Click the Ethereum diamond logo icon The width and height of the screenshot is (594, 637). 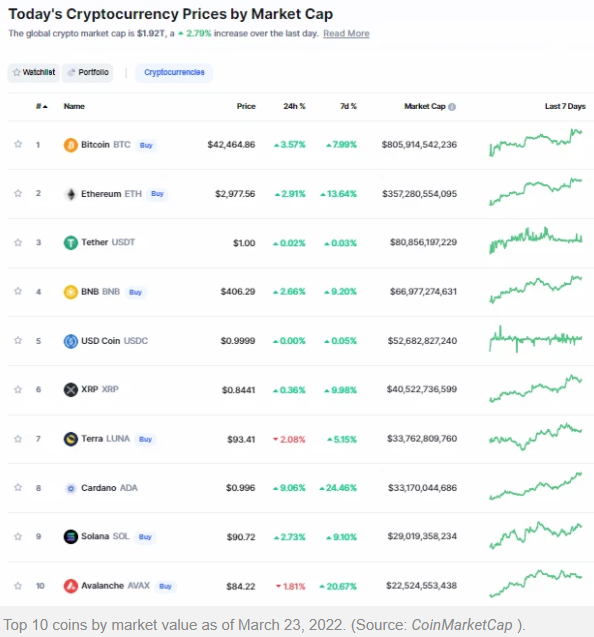click(71, 194)
